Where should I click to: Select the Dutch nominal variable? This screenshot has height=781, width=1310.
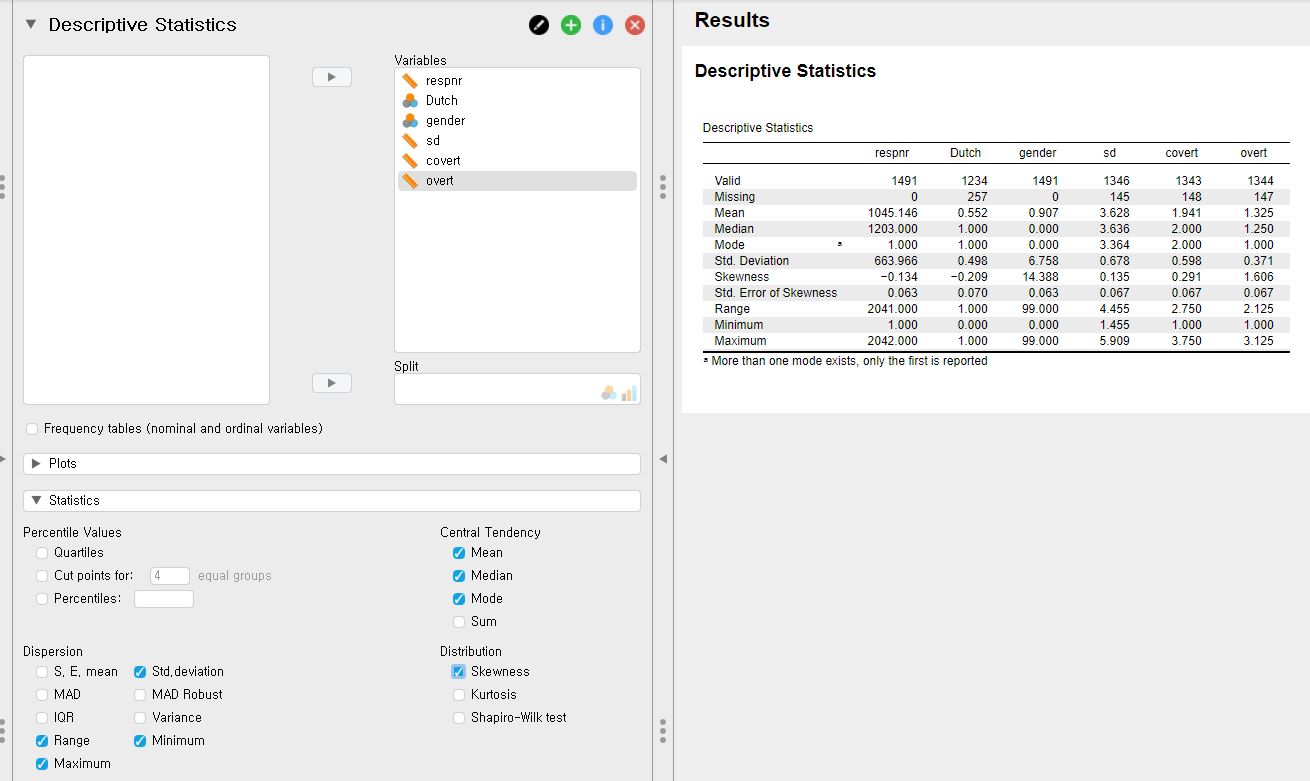[x=441, y=101]
